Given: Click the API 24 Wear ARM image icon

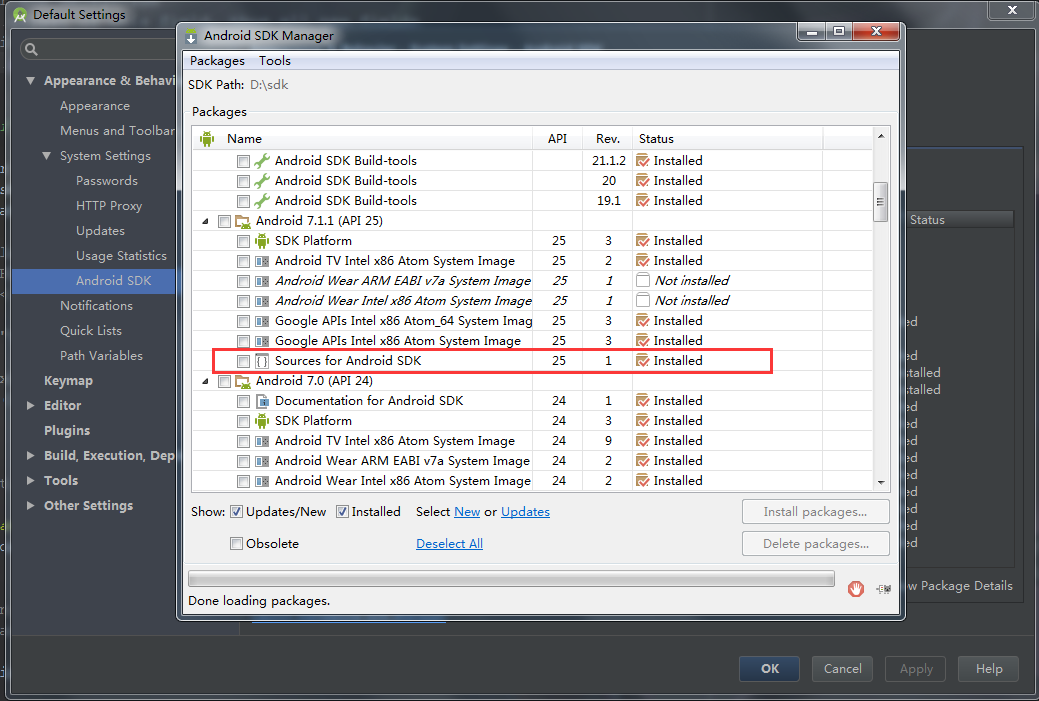Looking at the screenshot, I should pyautogui.click(x=262, y=461).
